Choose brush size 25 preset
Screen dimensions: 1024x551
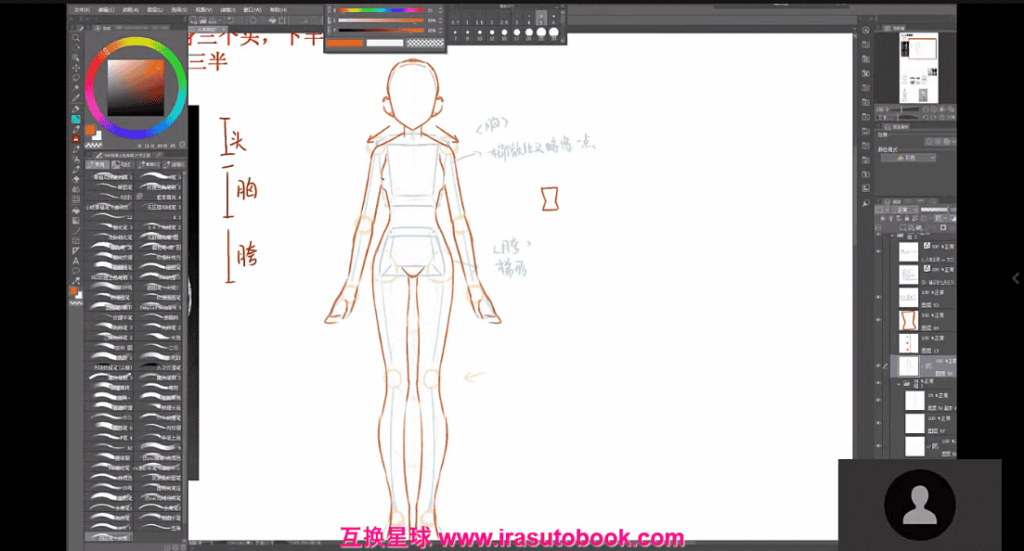541,32
